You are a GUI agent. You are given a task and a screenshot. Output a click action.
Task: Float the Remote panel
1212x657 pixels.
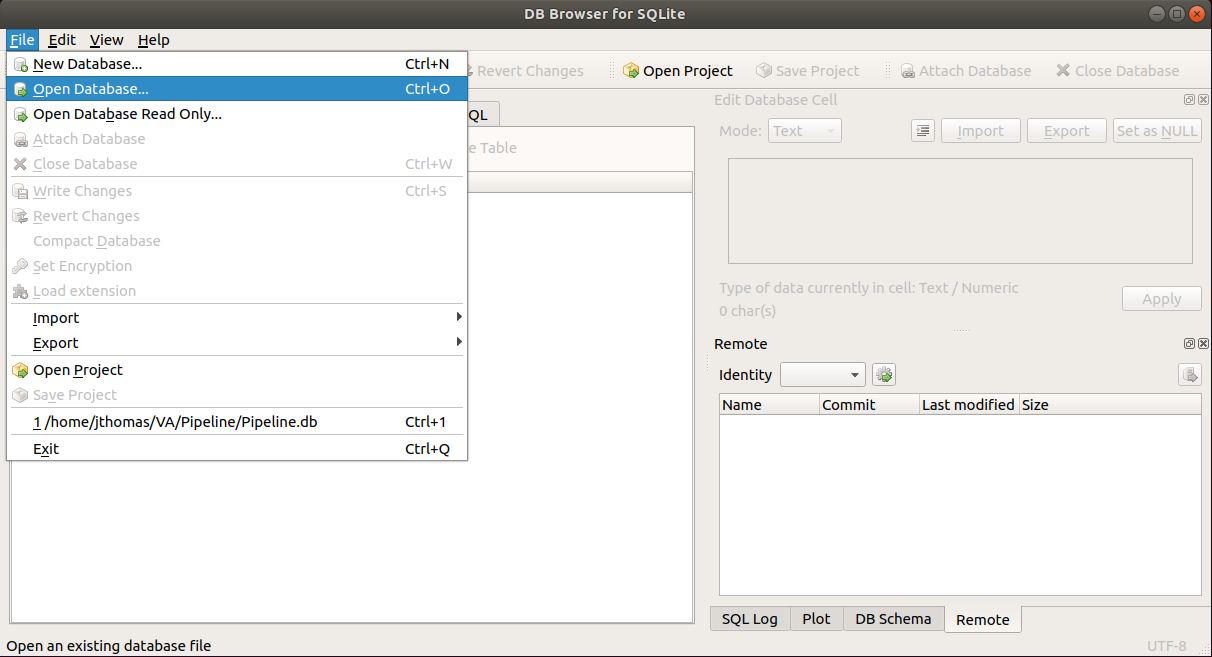coord(1189,343)
